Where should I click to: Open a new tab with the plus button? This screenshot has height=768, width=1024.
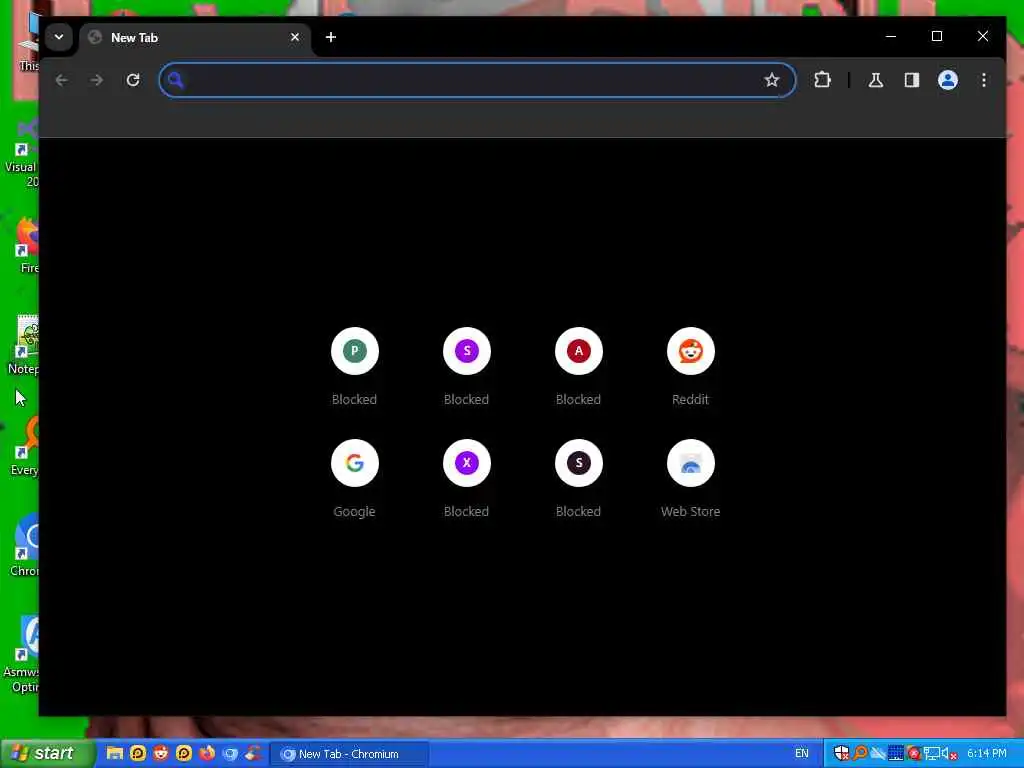(330, 37)
